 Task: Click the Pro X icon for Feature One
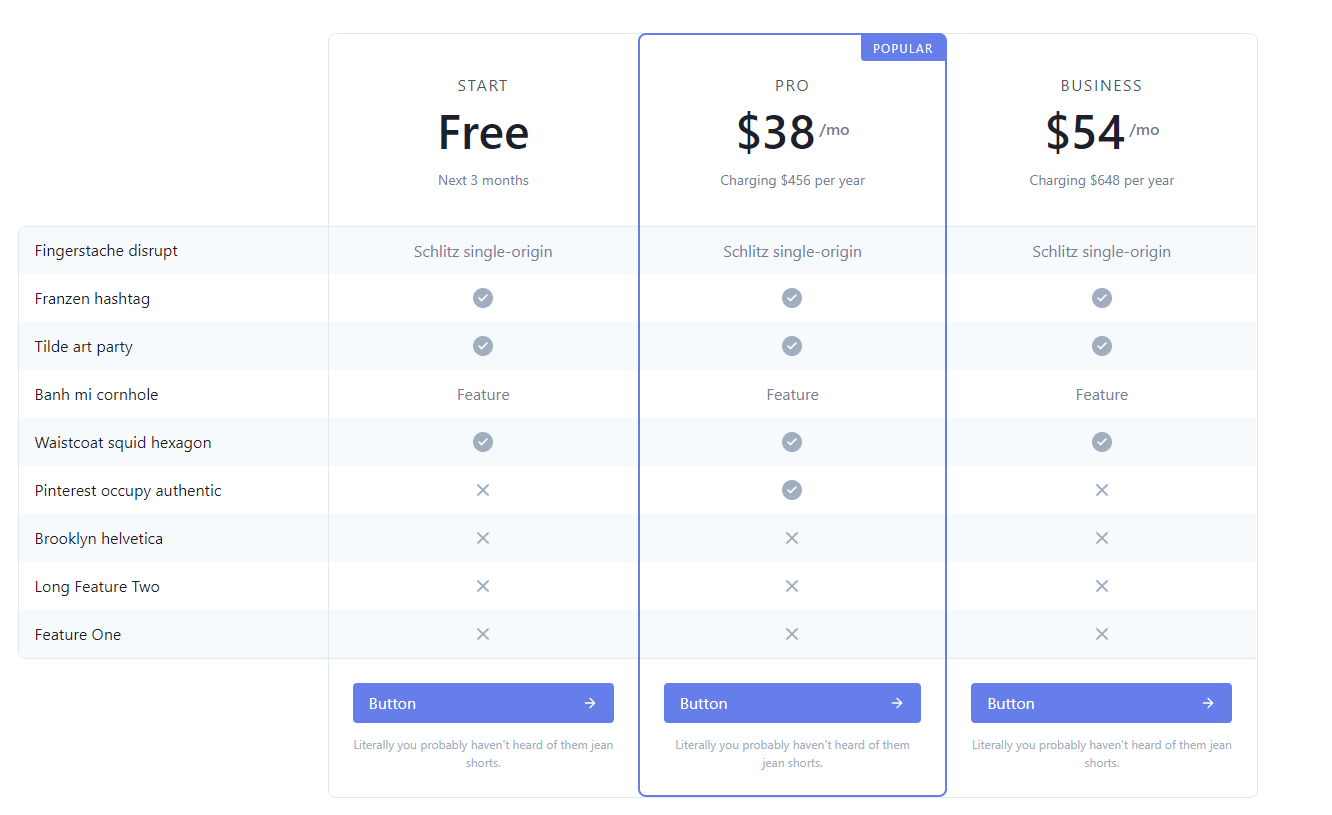click(792, 634)
